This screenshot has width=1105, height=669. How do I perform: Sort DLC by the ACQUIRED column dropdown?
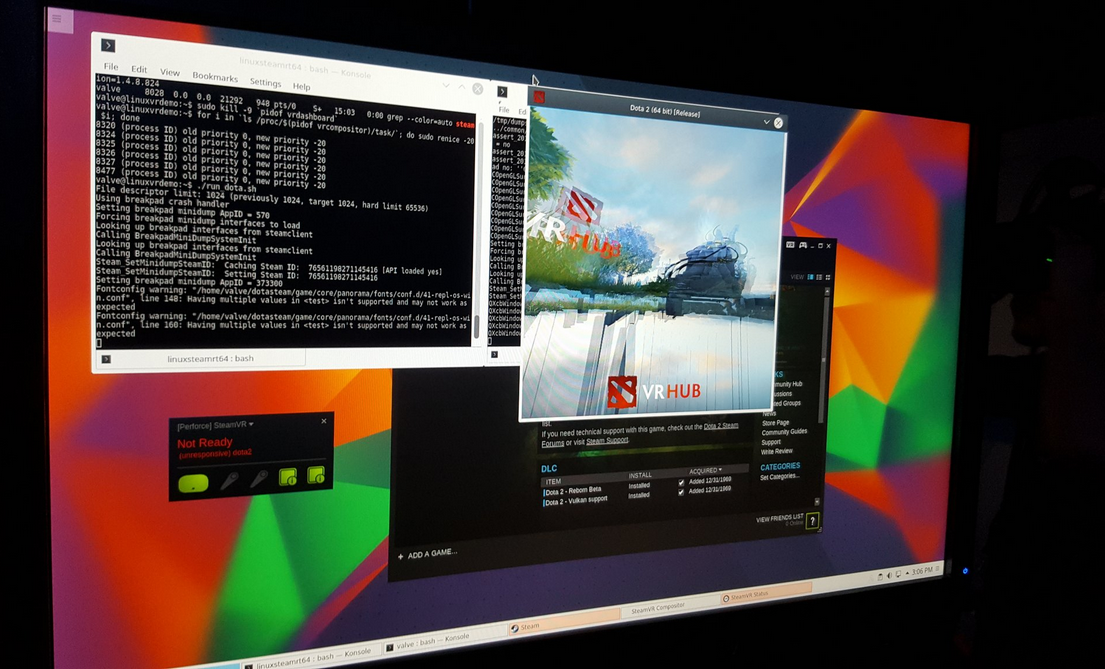click(705, 471)
